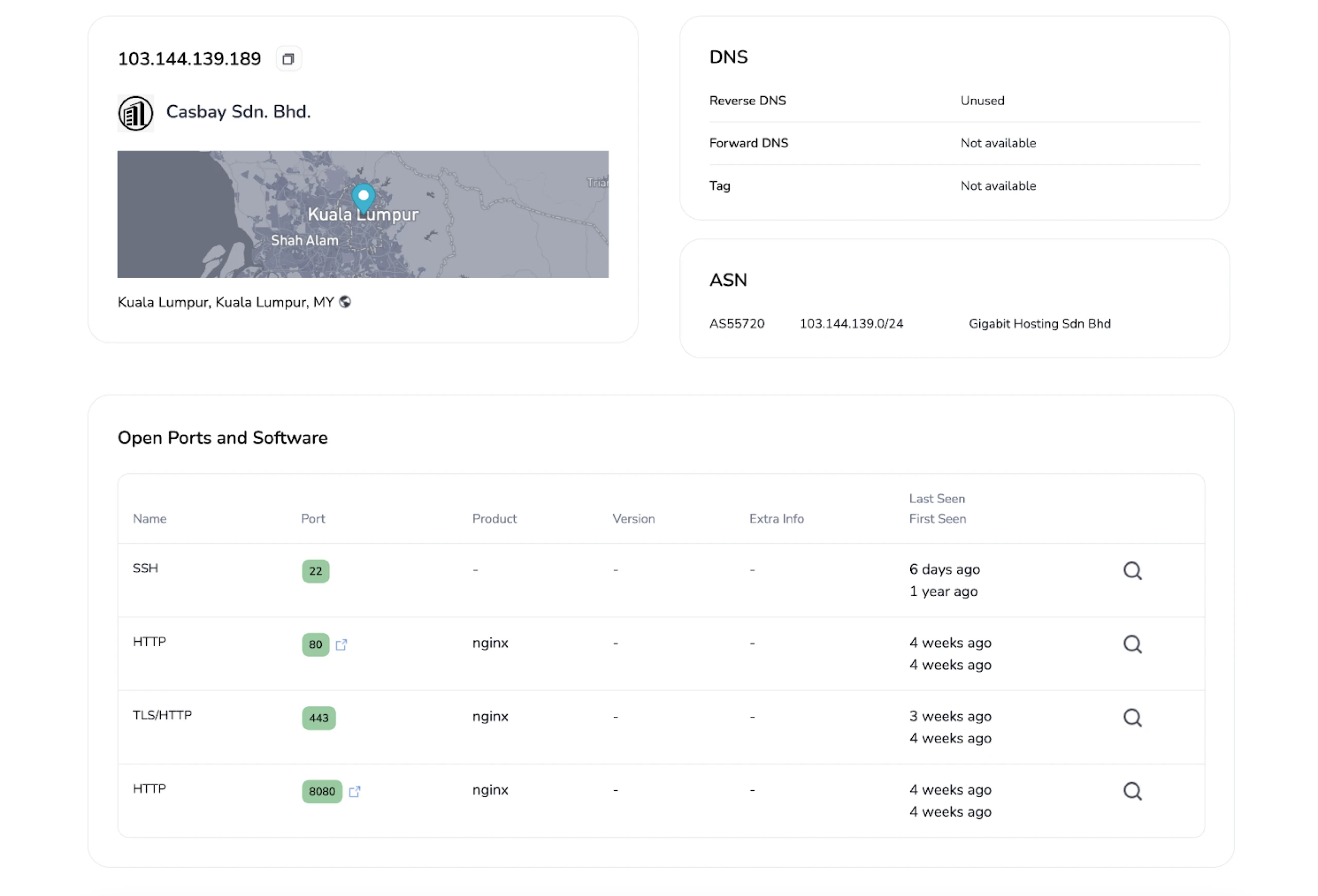The width and height of the screenshot is (1318, 896).
Task: Click the map pin on Kuala Lumpur
Action: [x=363, y=196]
